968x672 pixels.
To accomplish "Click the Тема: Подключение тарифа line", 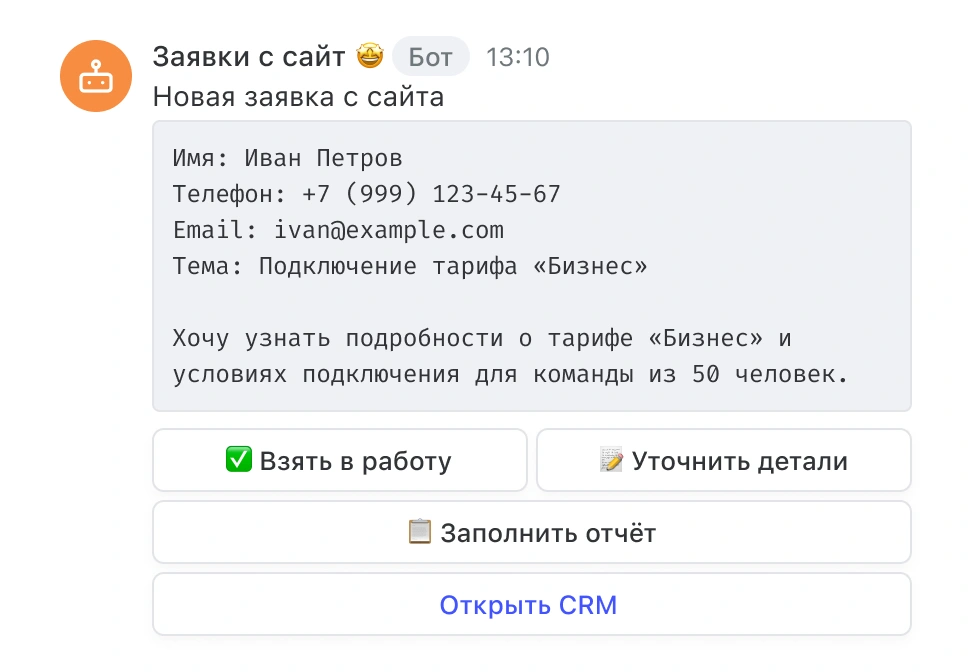I will tap(410, 266).
